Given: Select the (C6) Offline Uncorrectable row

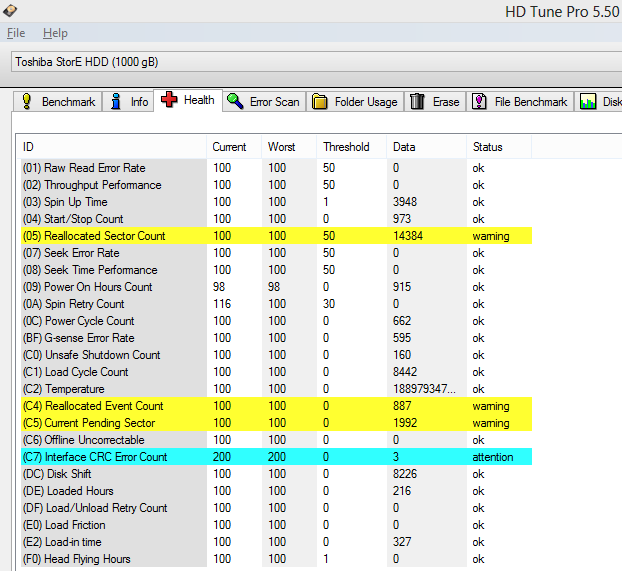Looking at the screenshot, I should pyautogui.click(x=276, y=440).
